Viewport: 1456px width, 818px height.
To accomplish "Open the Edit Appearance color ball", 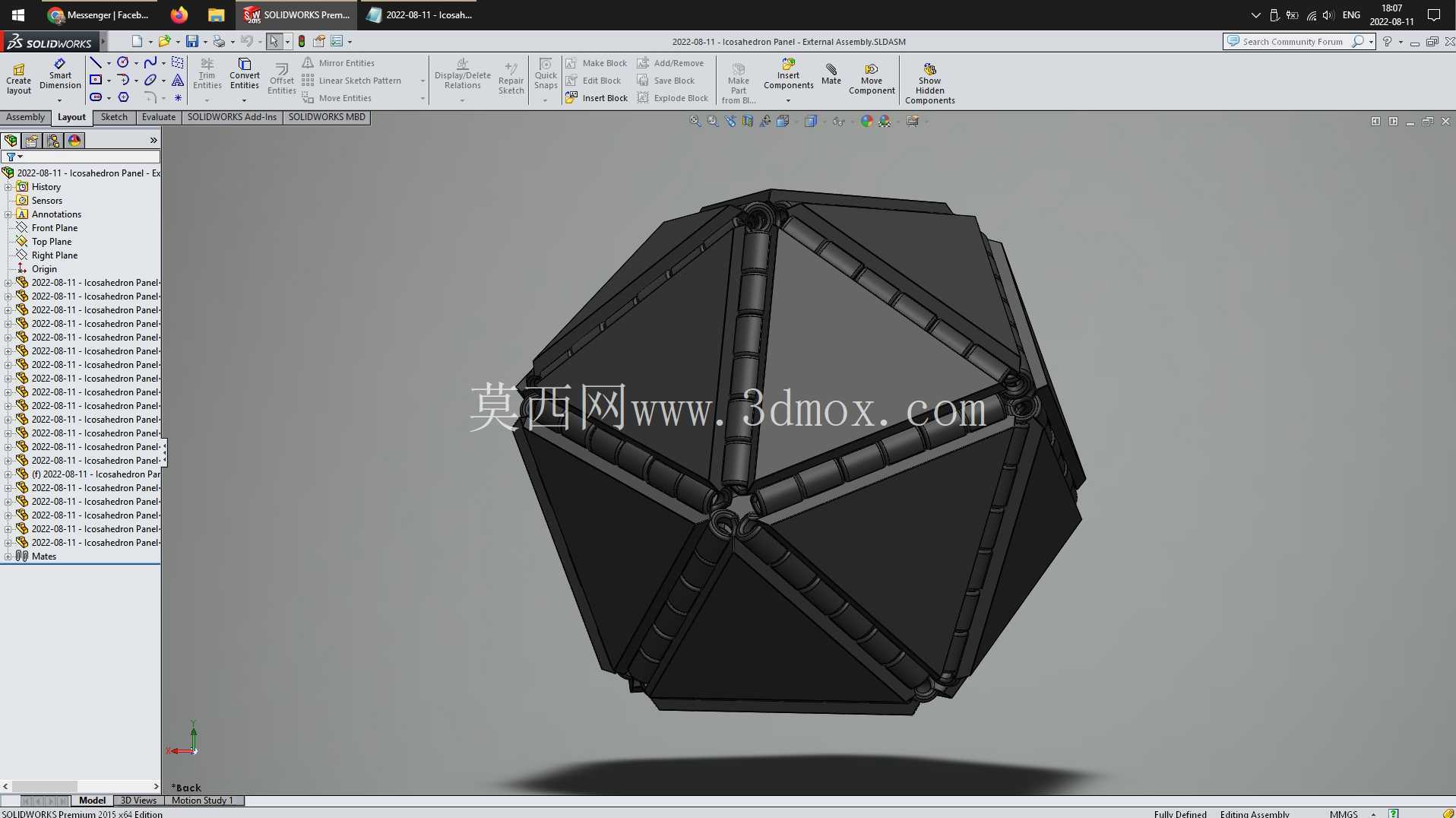I will pos(866,121).
